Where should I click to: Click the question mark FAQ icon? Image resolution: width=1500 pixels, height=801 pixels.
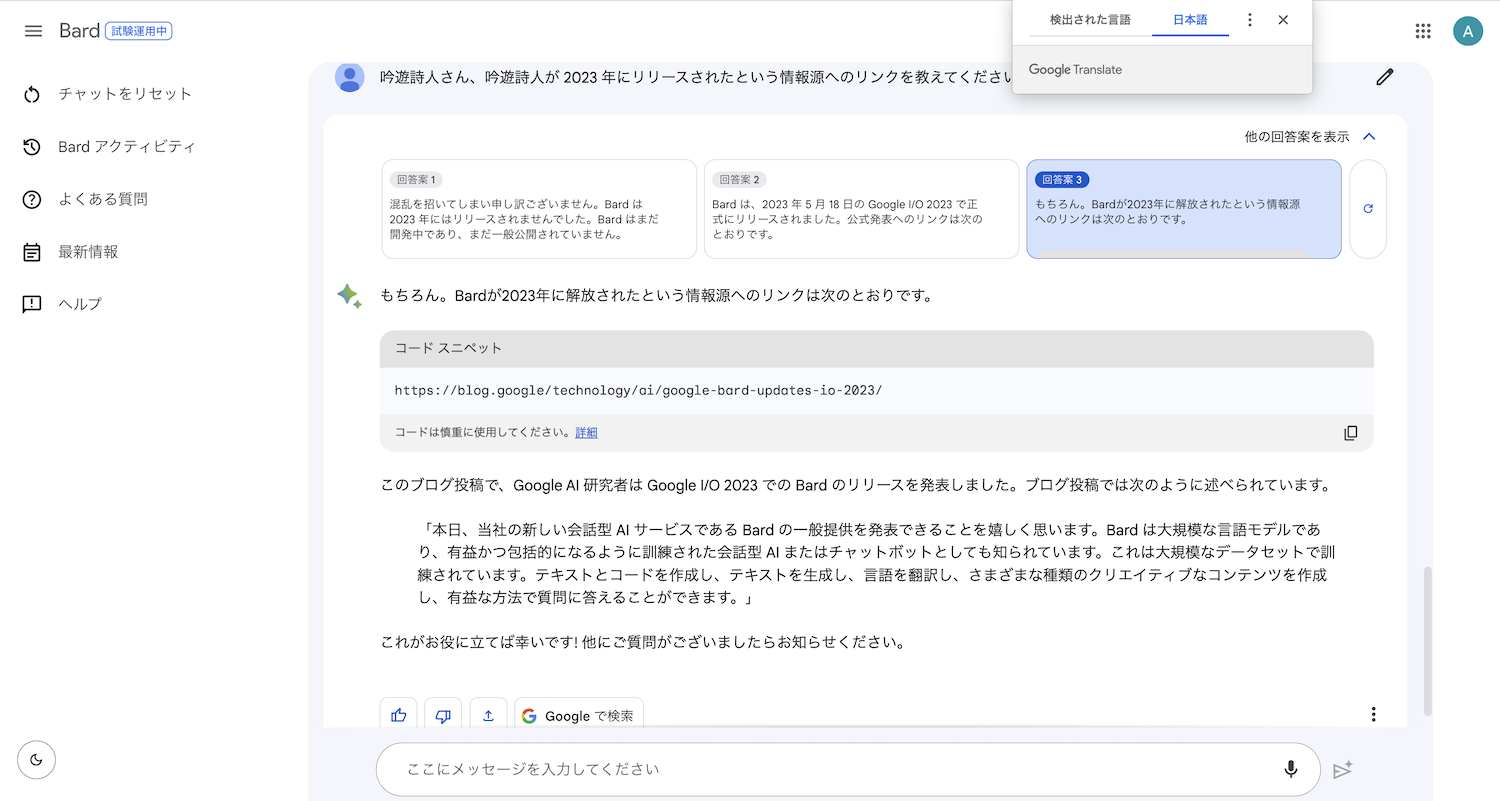coord(32,199)
